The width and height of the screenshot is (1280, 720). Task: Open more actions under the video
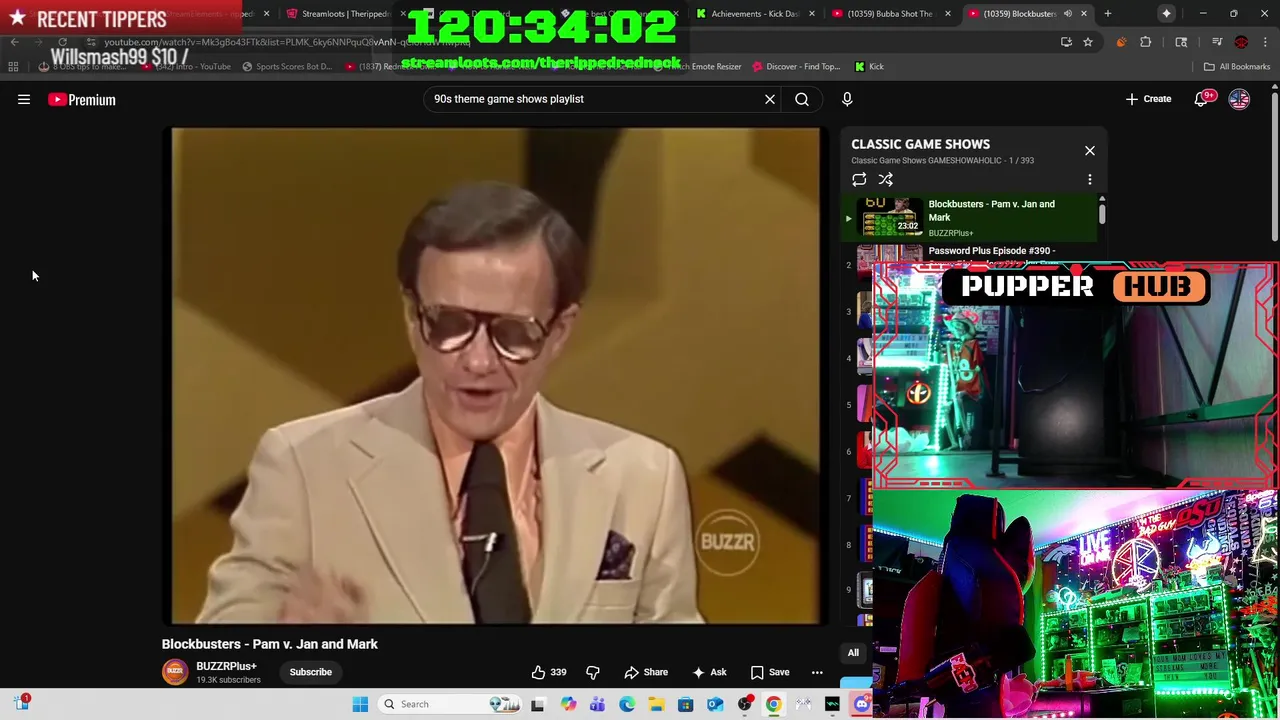tap(817, 672)
